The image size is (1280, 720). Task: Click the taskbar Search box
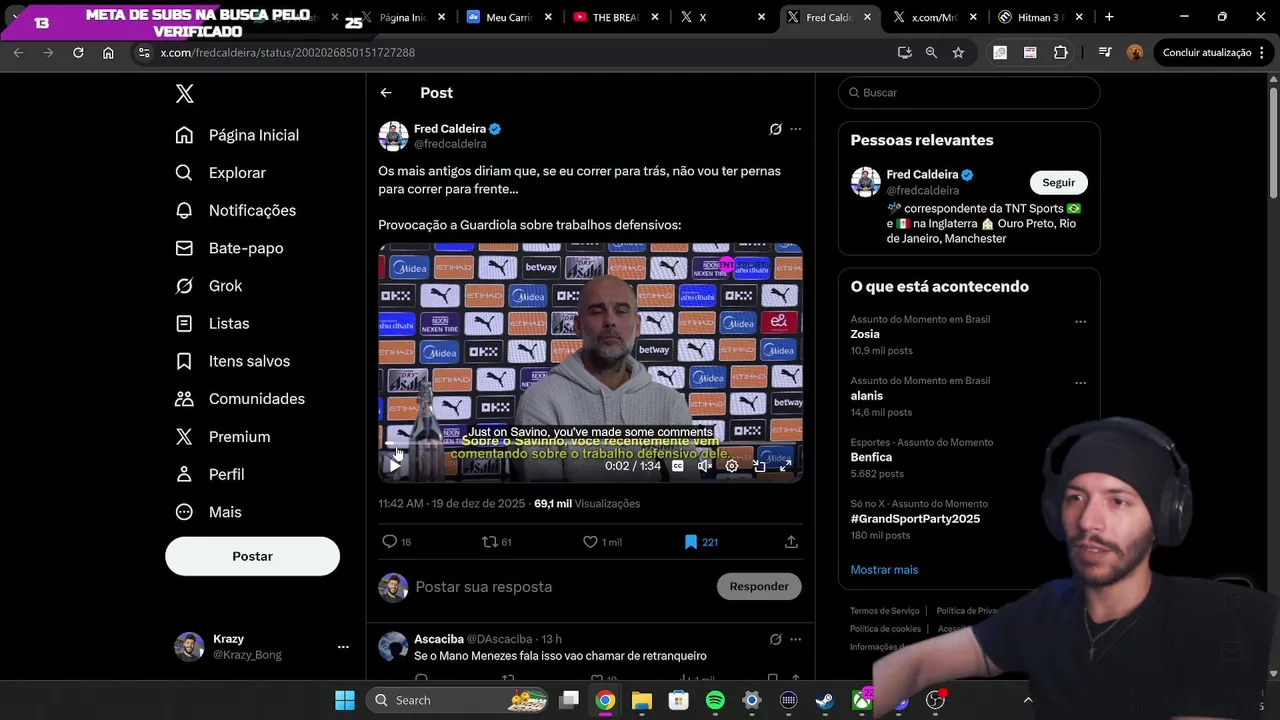click(458, 700)
